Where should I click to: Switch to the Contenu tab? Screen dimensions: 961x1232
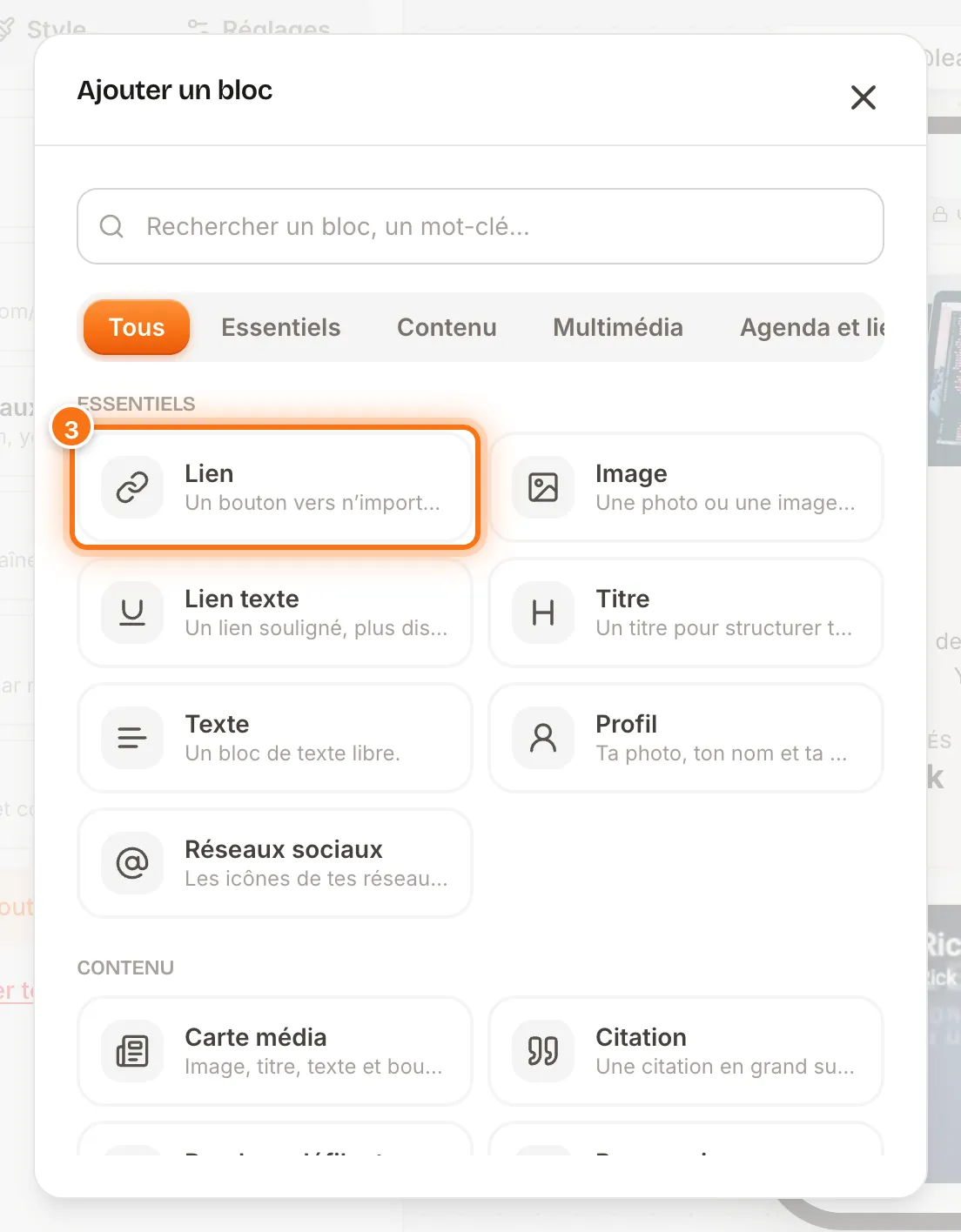click(447, 327)
